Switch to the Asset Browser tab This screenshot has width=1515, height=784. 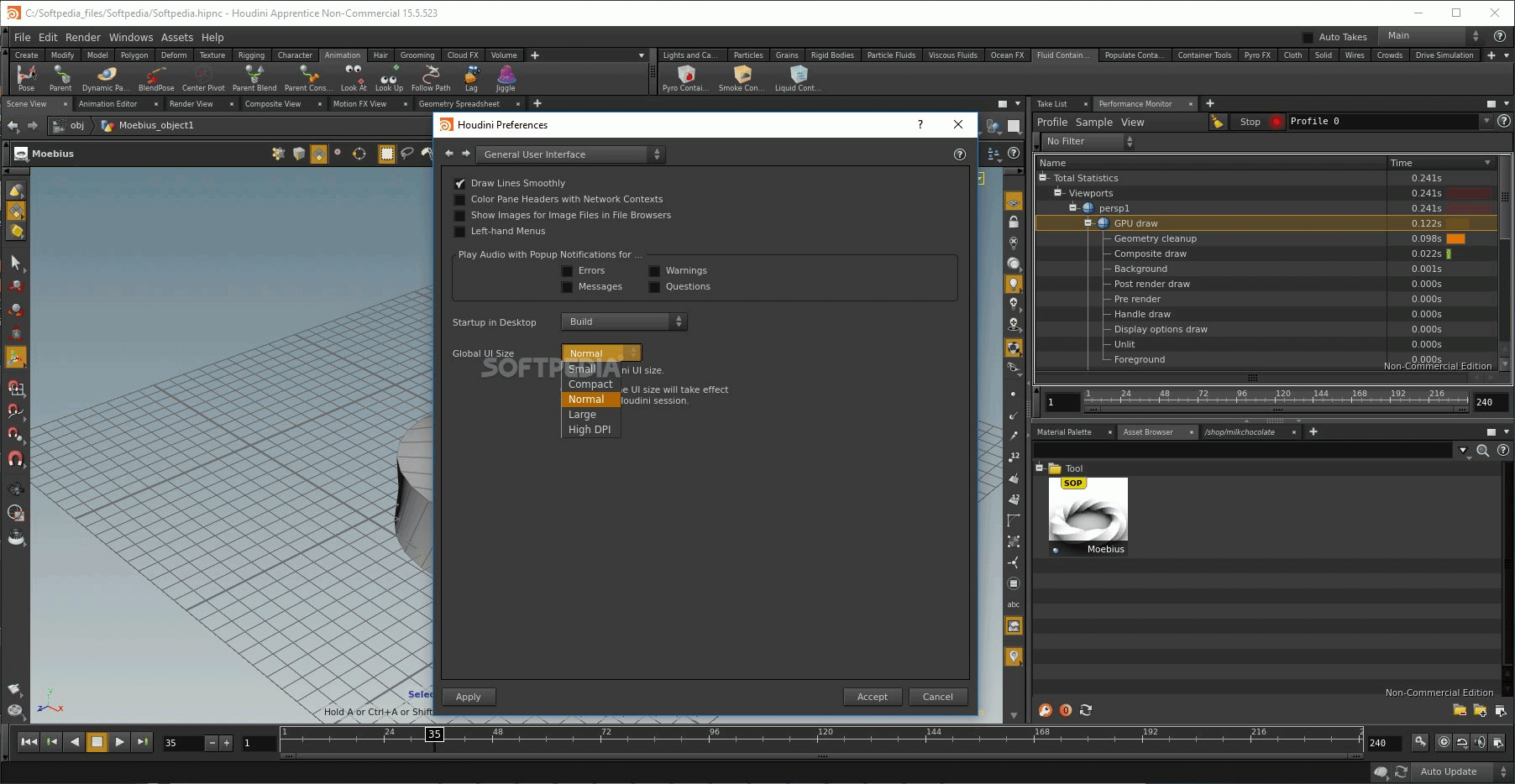click(x=1148, y=432)
